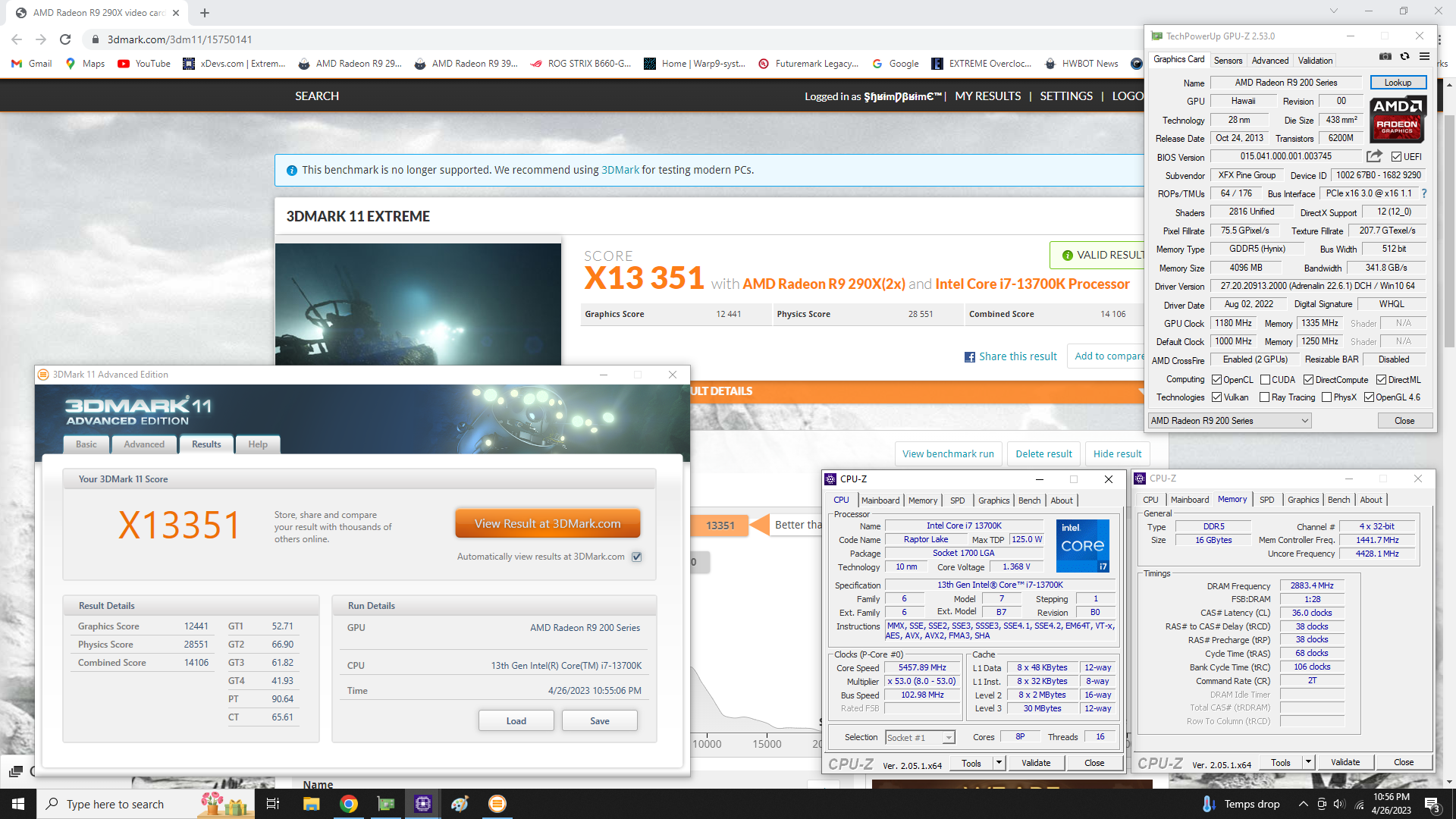Toggle automatically view results at 3DMark.com checkbox
Screen dimensions: 1456x819
pos(637,557)
